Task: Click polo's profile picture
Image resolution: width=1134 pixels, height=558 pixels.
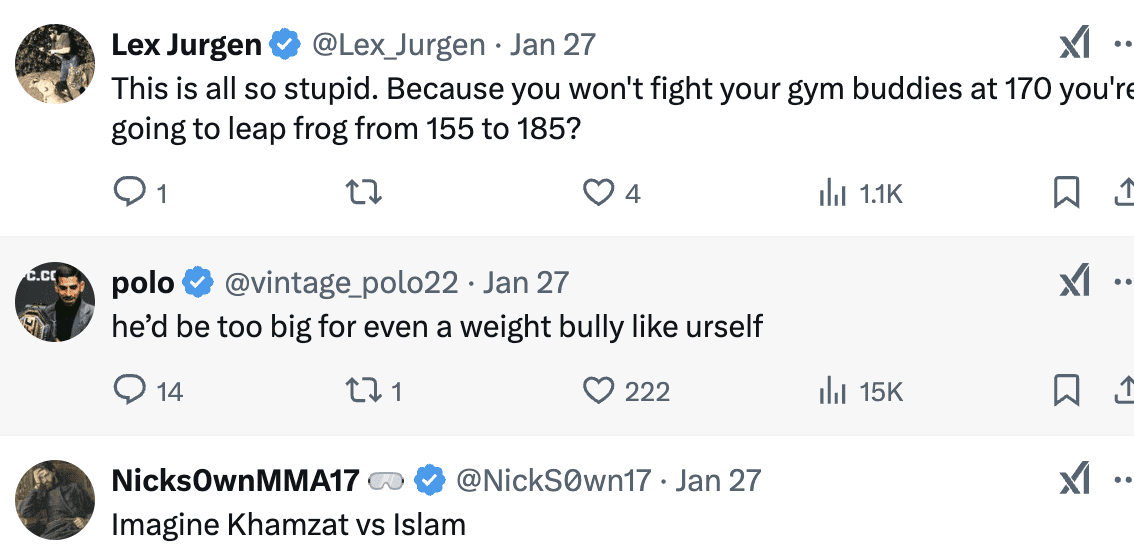Action: [x=55, y=303]
